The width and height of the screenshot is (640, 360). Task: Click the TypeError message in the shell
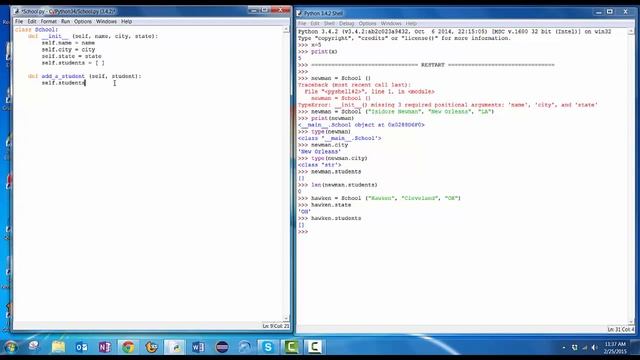448,105
